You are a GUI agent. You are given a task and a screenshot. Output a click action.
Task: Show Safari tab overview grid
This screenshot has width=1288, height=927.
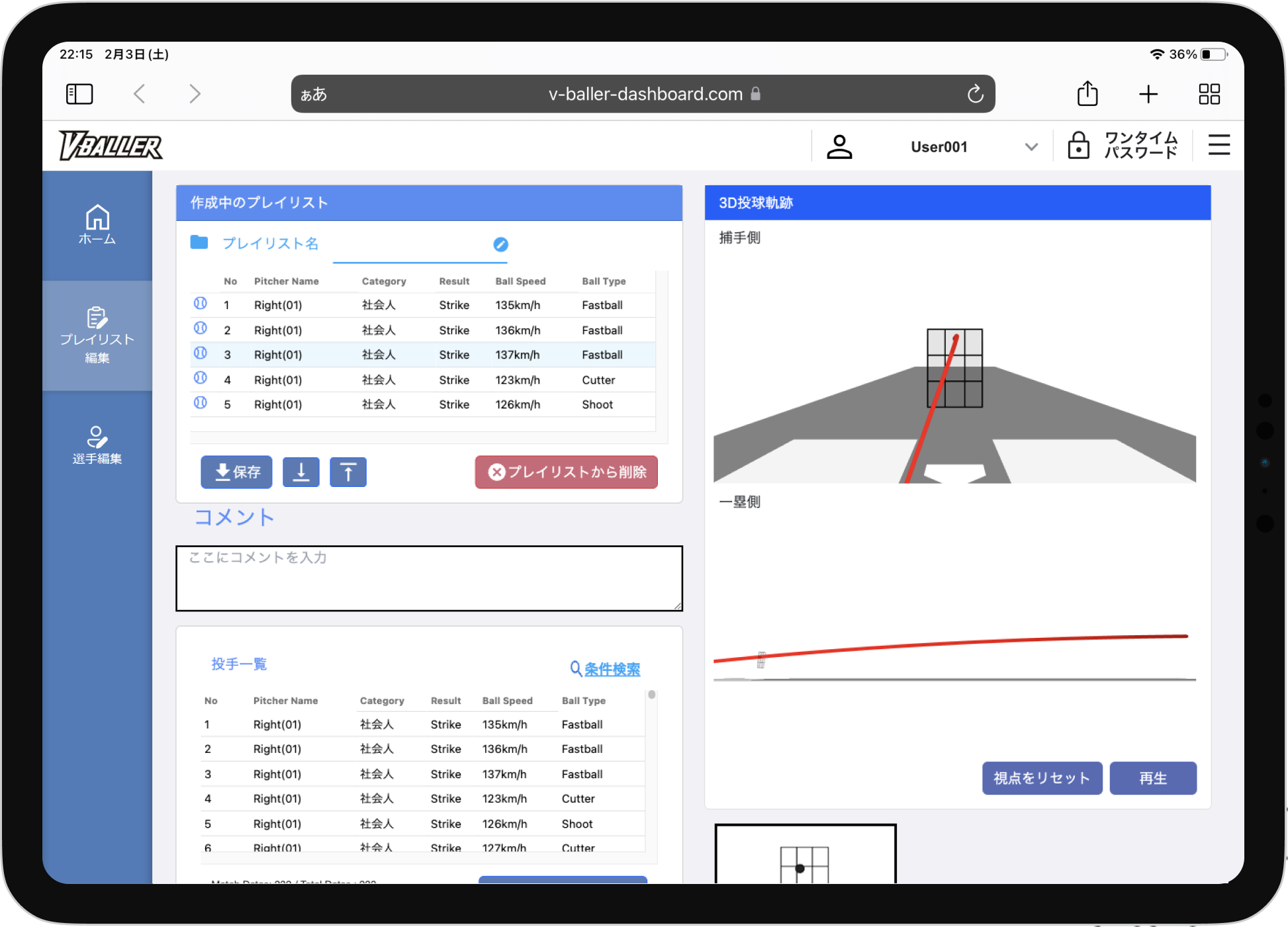coord(1209,94)
